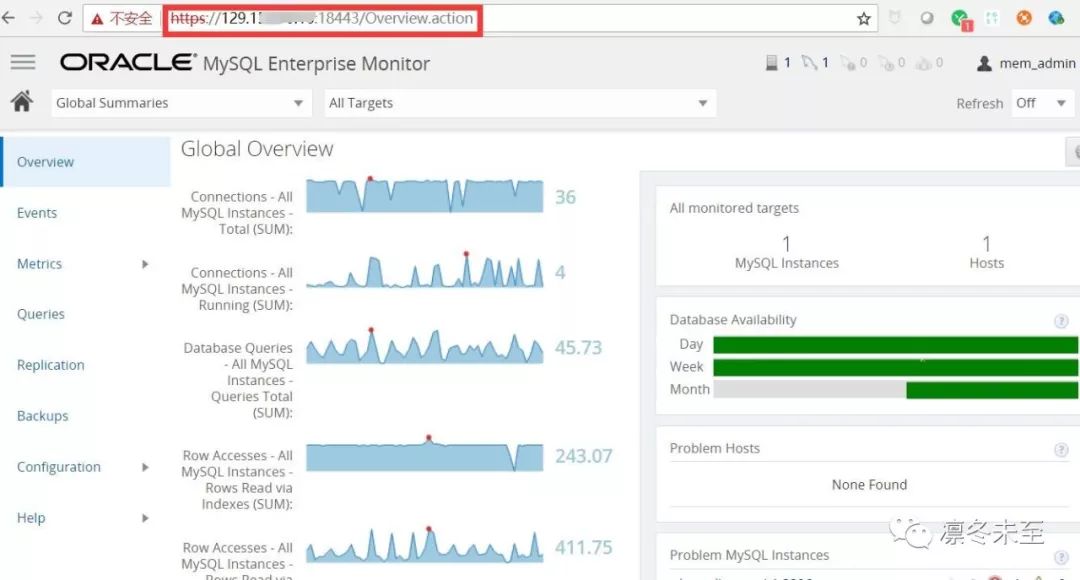Viewport: 1080px width, 580px height.
Task: Open the Global Summaries dropdown
Action: coord(181,103)
